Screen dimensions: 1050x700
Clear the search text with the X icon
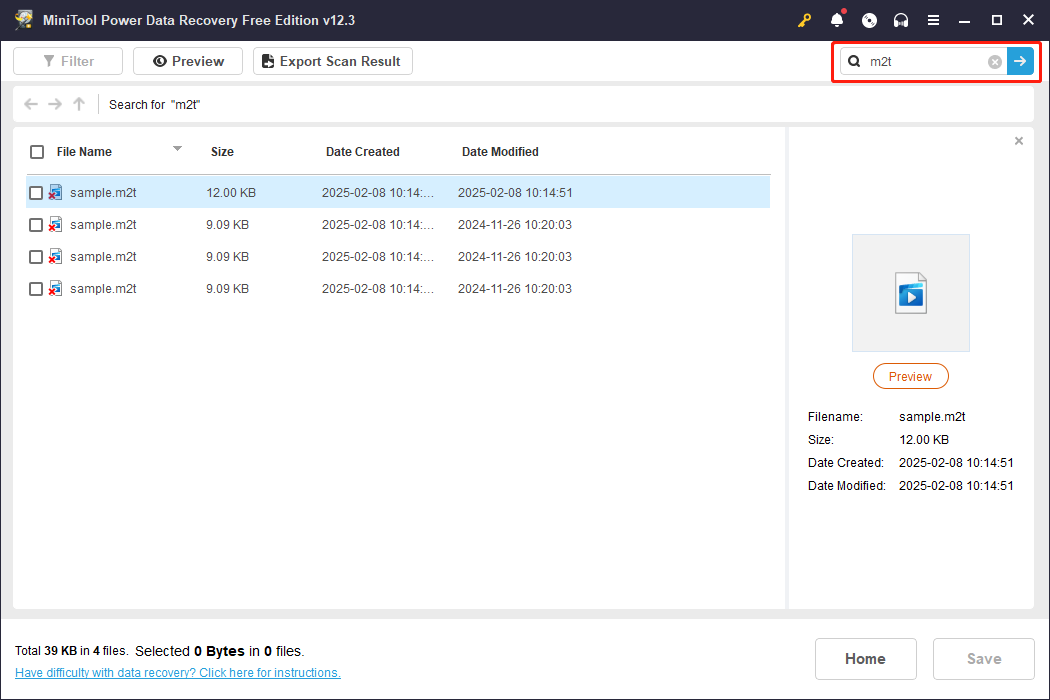995,62
